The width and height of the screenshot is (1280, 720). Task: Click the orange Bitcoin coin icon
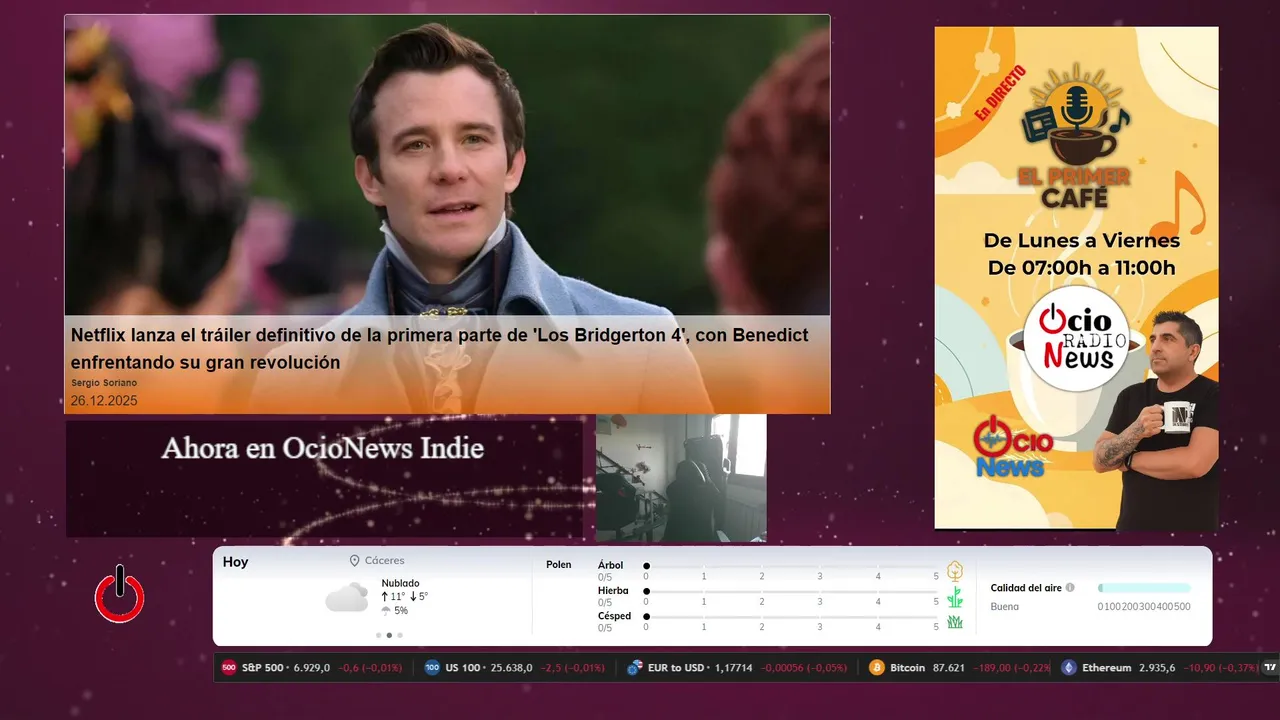point(877,667)
